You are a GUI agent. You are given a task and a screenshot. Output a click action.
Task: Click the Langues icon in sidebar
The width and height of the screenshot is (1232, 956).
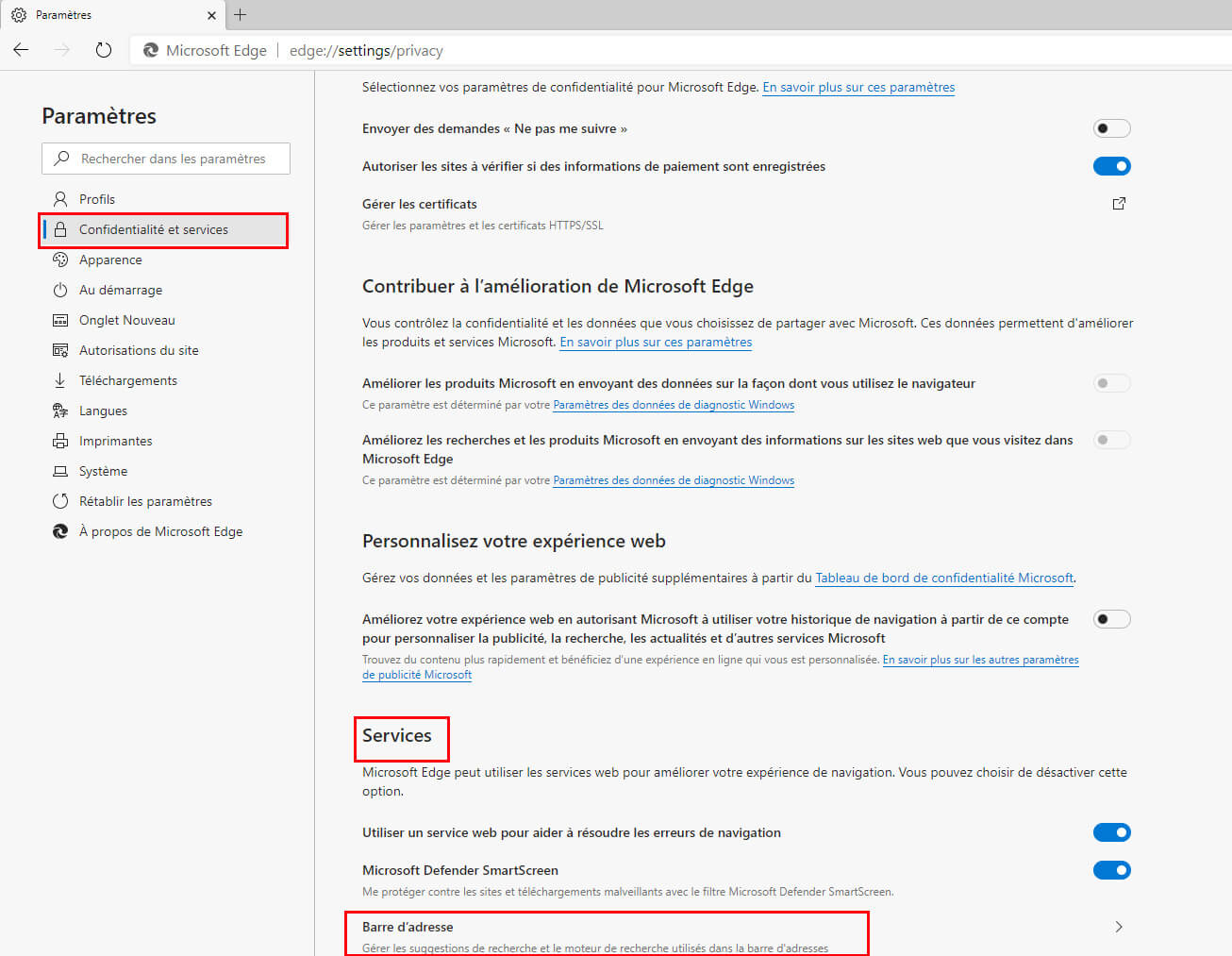pyautogui.click(x=60, y=411)
